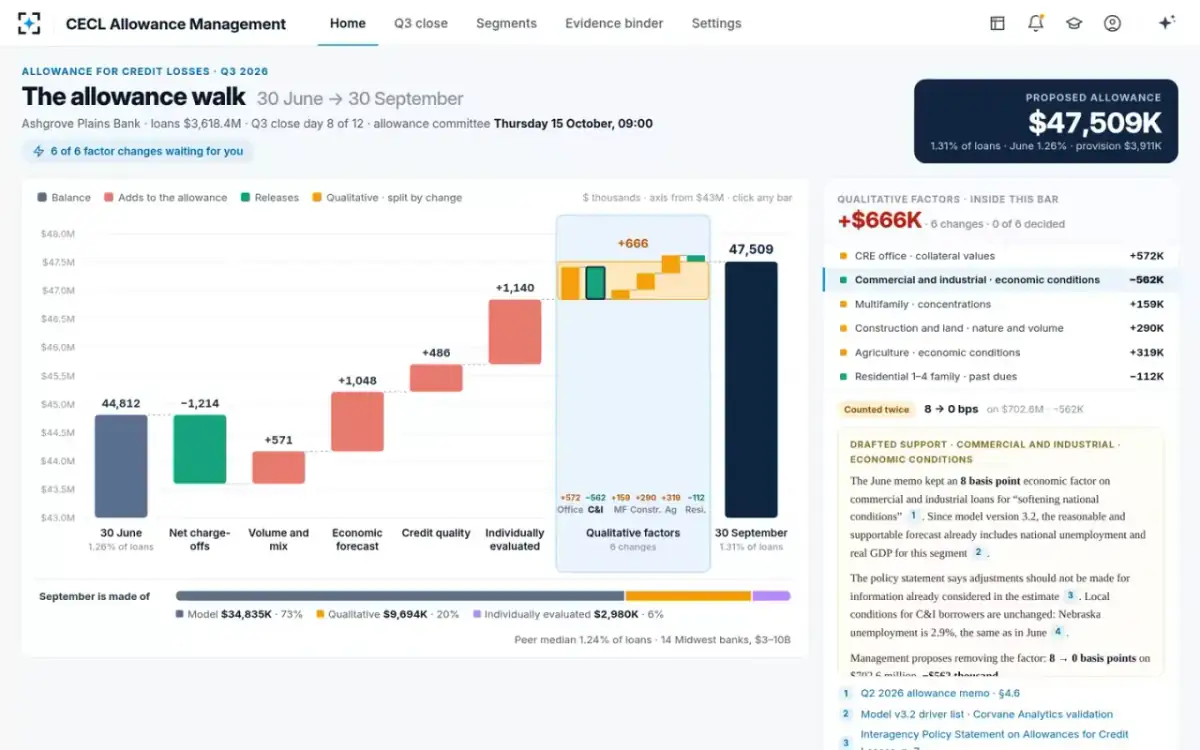Open the Evidence binder tab
The width and height of the screenshot is (1200, 750).
pos(614,23)
